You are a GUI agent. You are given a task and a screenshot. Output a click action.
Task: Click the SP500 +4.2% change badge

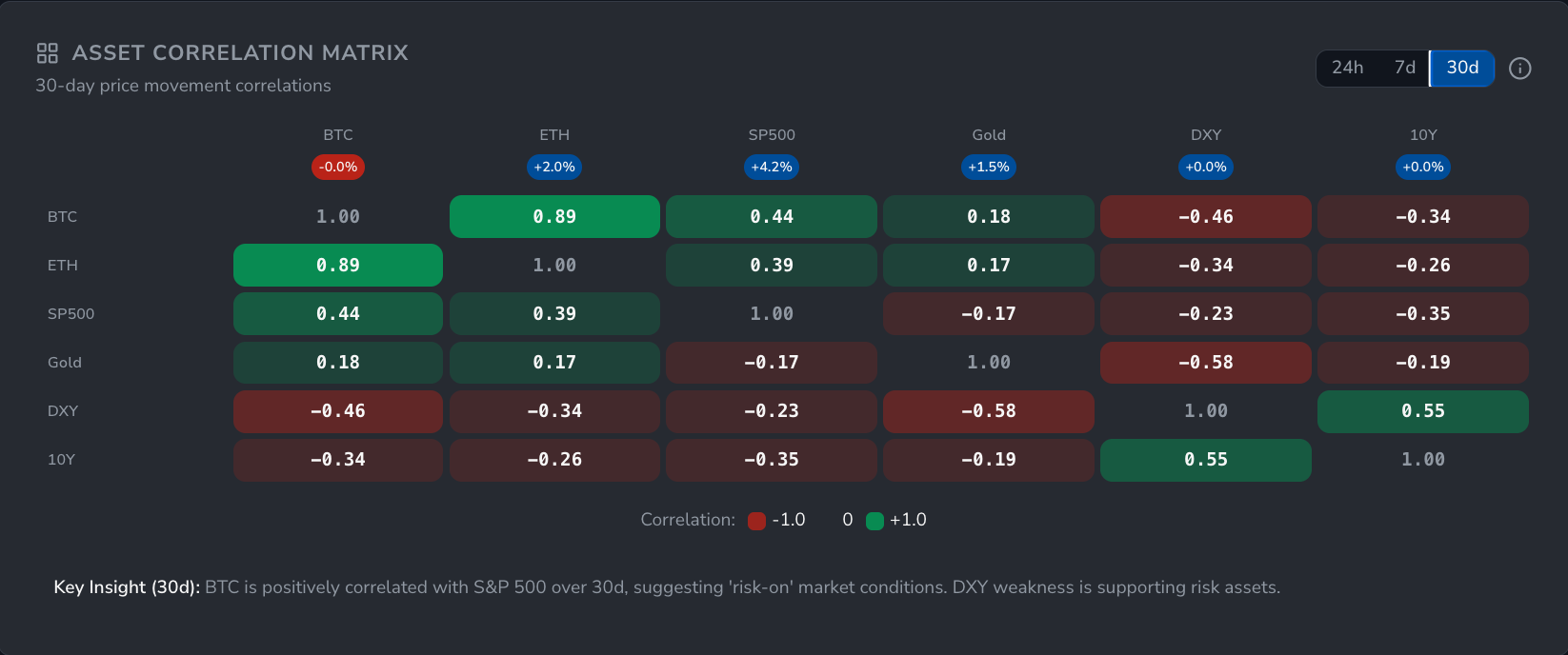[772, 168]
